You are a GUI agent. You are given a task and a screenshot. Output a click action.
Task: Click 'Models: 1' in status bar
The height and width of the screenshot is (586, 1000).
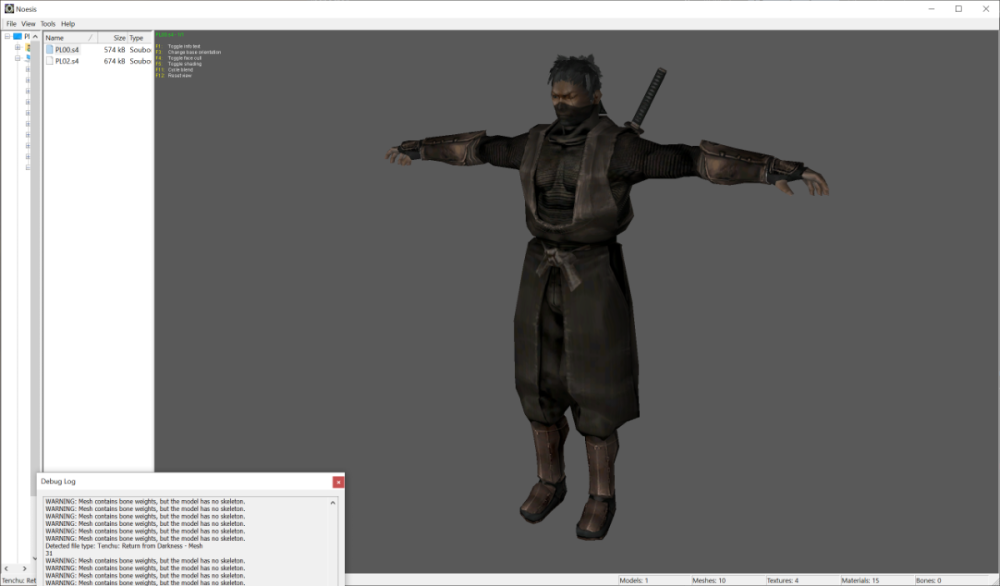point(633,580)
